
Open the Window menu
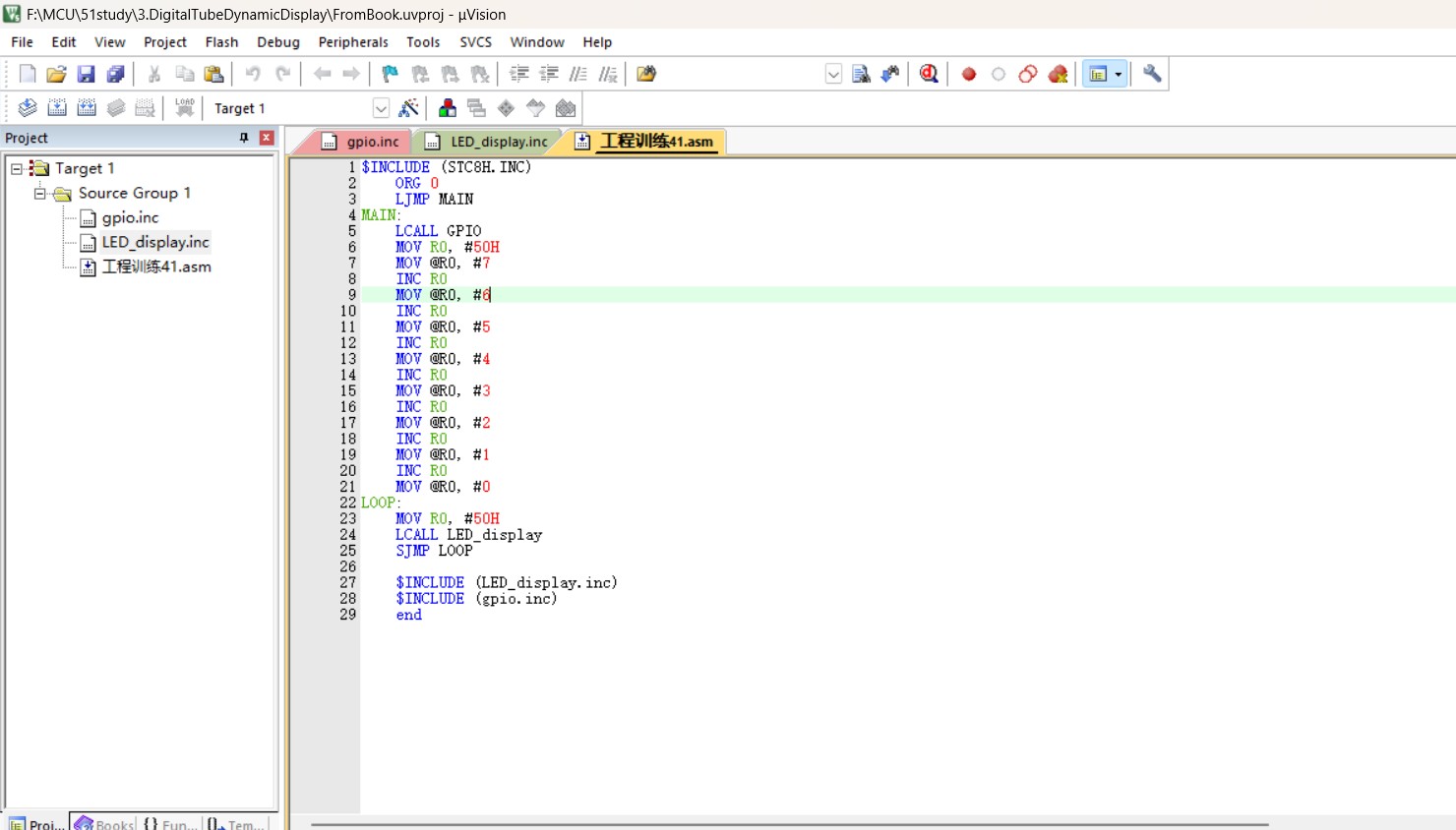pyautogui.click(x=537, y=42)
